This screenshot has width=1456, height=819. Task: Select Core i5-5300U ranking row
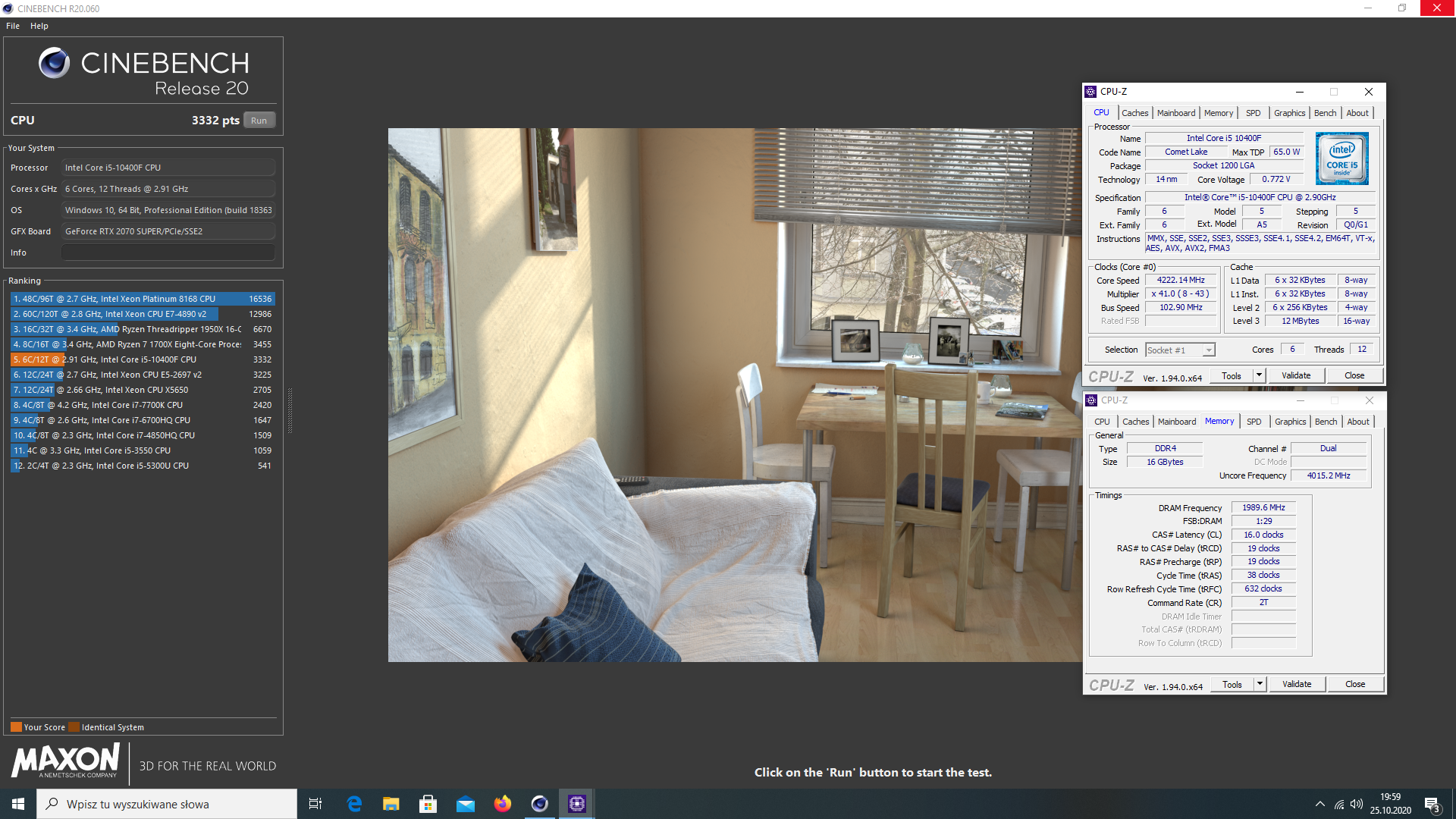(143, 466)
